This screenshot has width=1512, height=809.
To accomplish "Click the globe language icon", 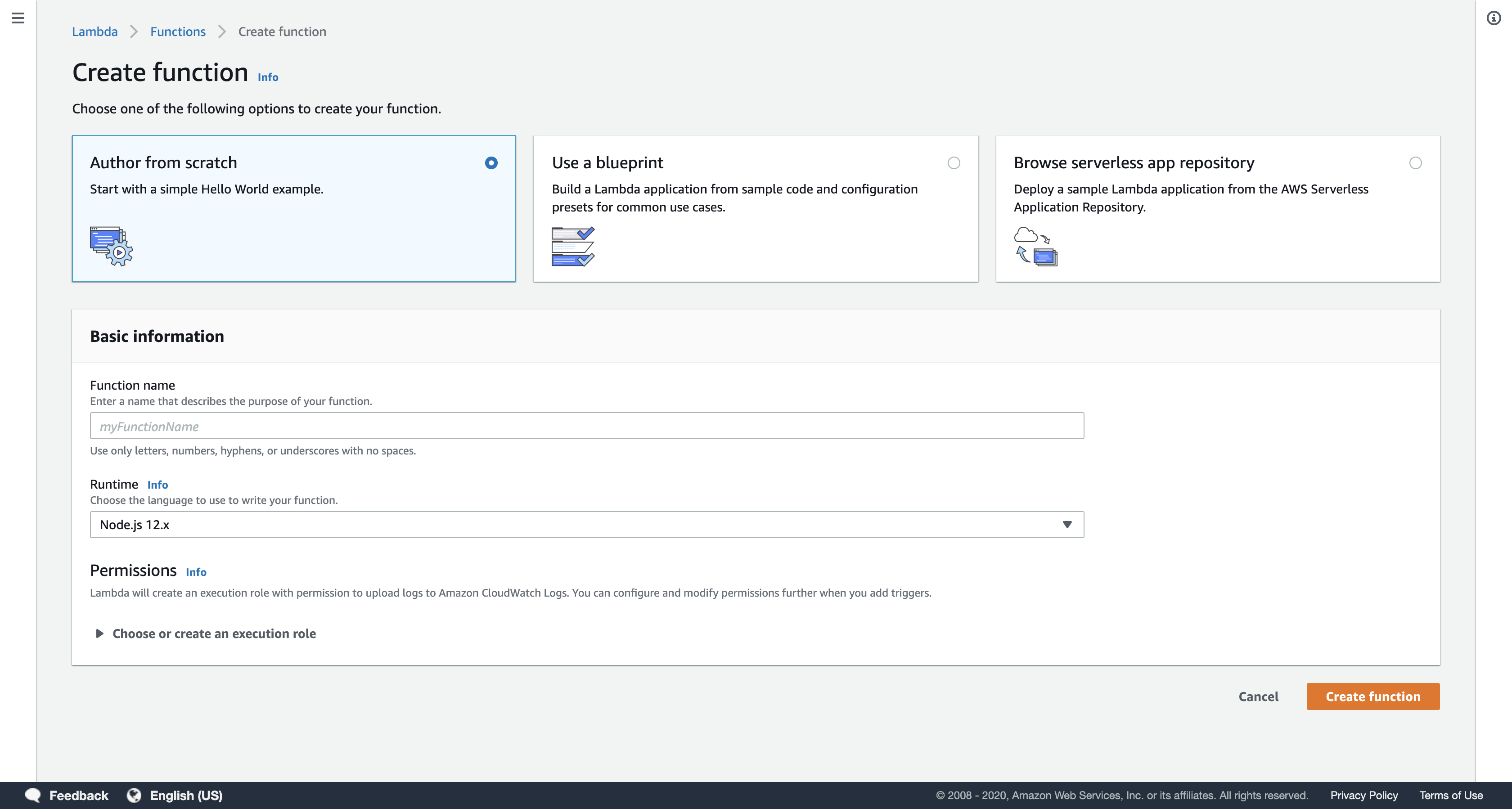I will click(x=135, y=795).
